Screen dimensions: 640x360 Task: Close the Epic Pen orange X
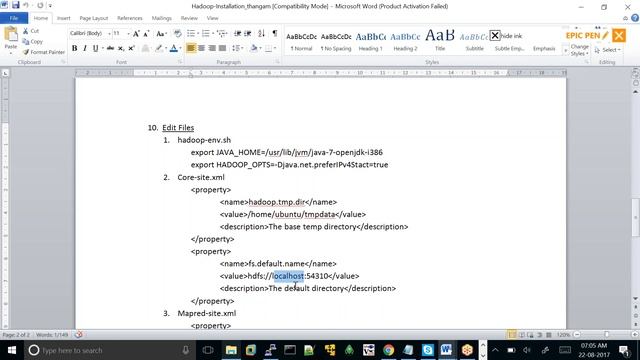619,36
